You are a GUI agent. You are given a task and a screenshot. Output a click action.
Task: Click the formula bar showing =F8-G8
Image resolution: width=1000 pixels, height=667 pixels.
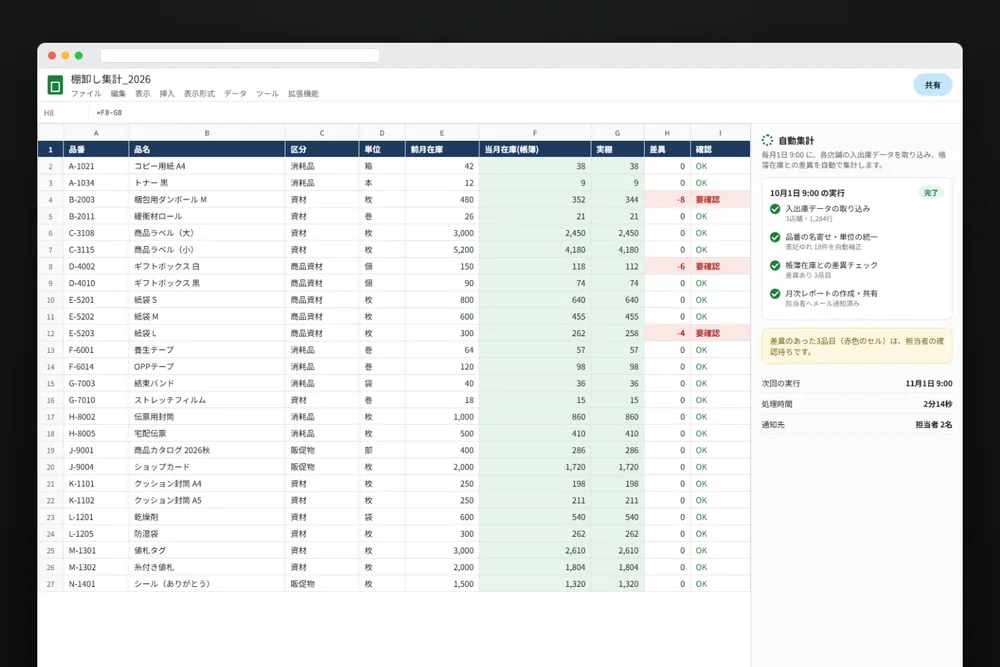click(x=109, y=113)
